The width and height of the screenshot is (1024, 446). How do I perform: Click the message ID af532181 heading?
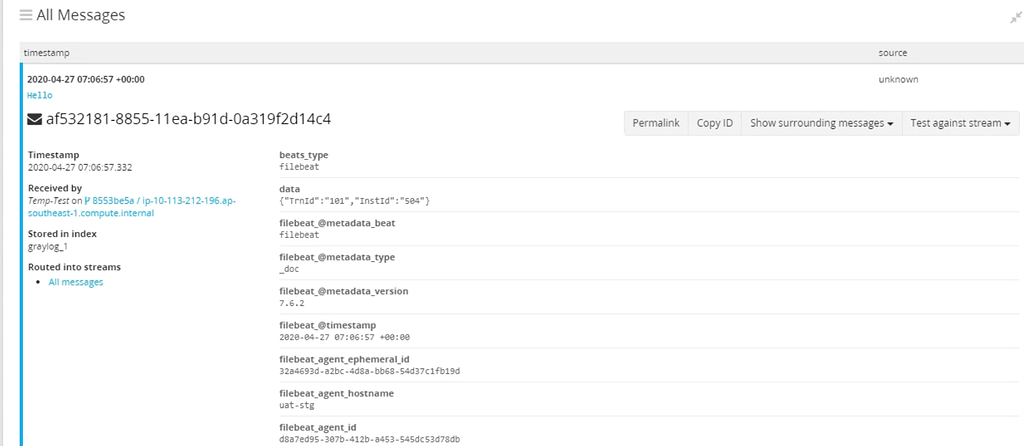click(x=188, y=119)
